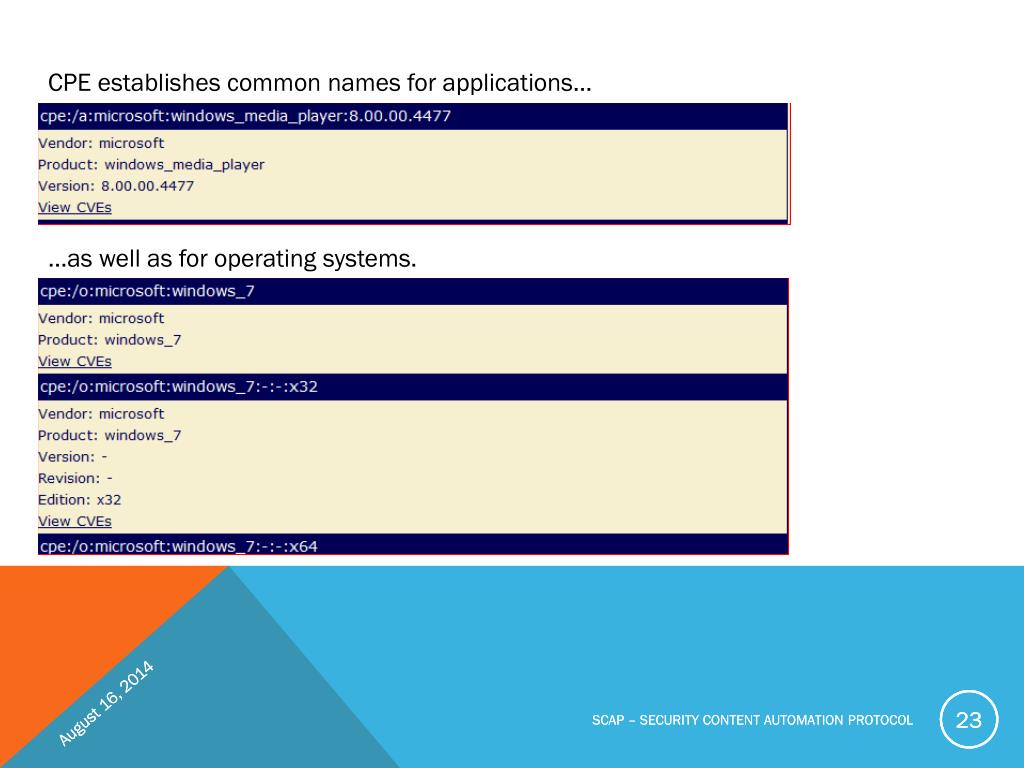Click the heading '...as well as for operating systems.'

point(232,259)
